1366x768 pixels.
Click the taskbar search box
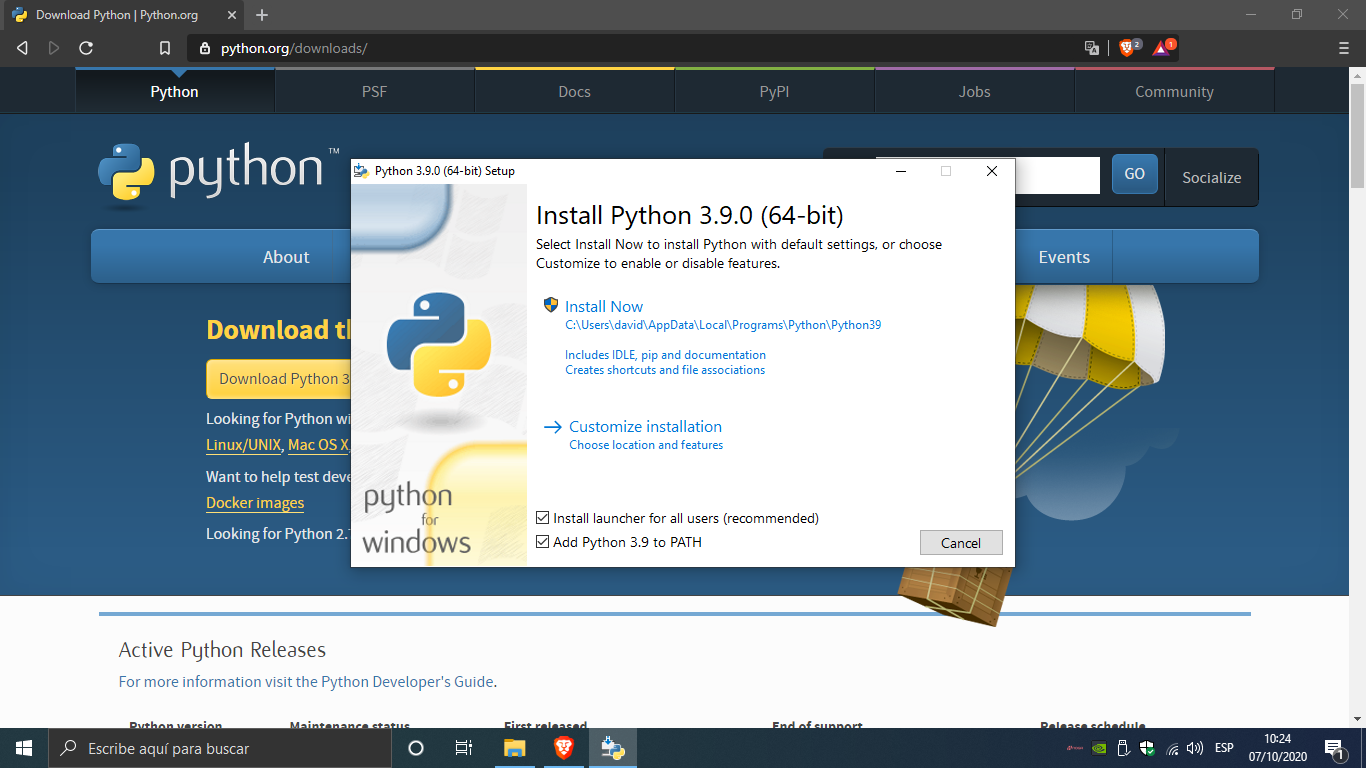click(220, 748)
